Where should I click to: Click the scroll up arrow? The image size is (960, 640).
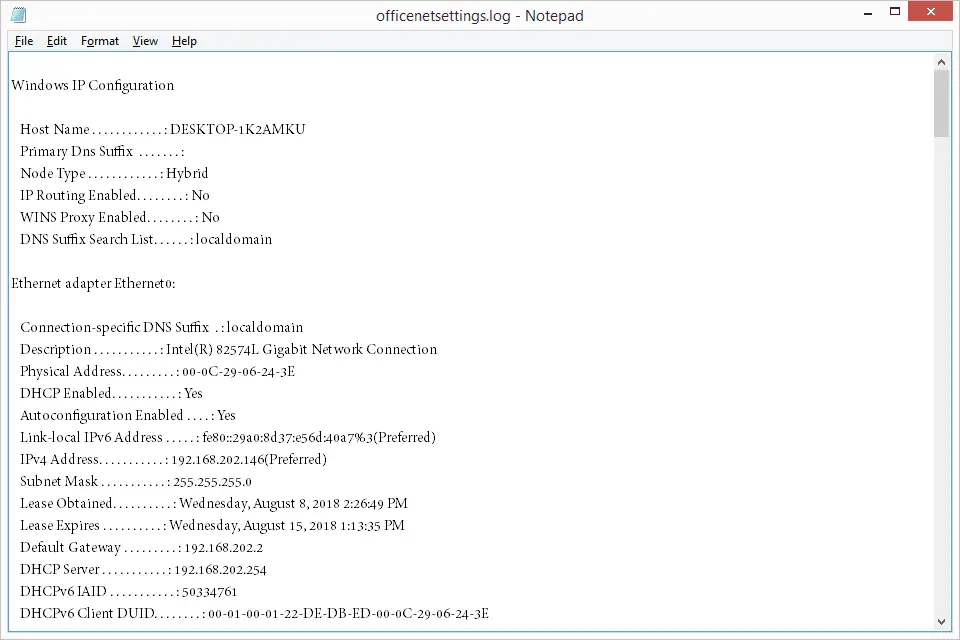tap(941, 62)
